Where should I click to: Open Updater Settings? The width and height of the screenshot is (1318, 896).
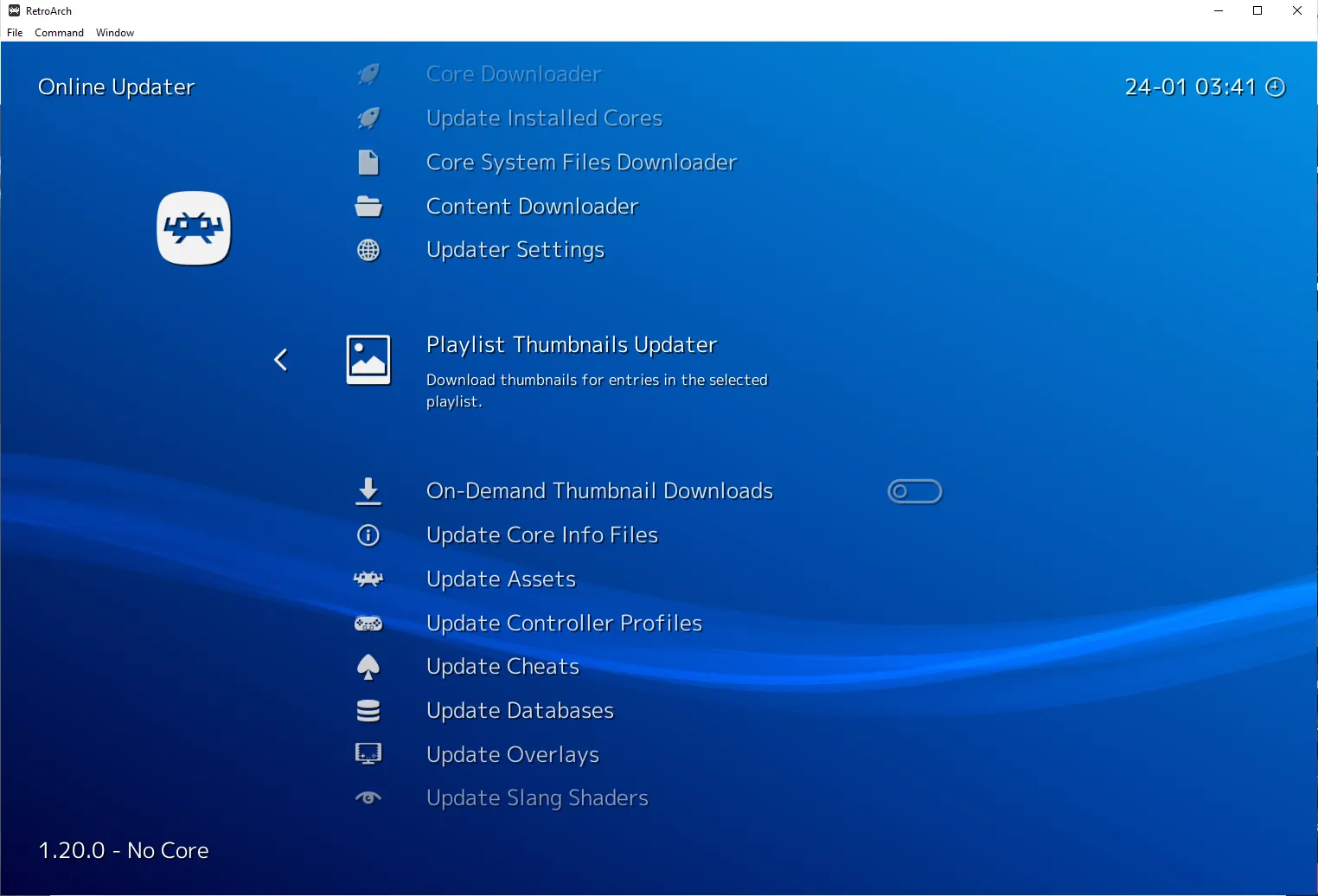click(515, 250)
